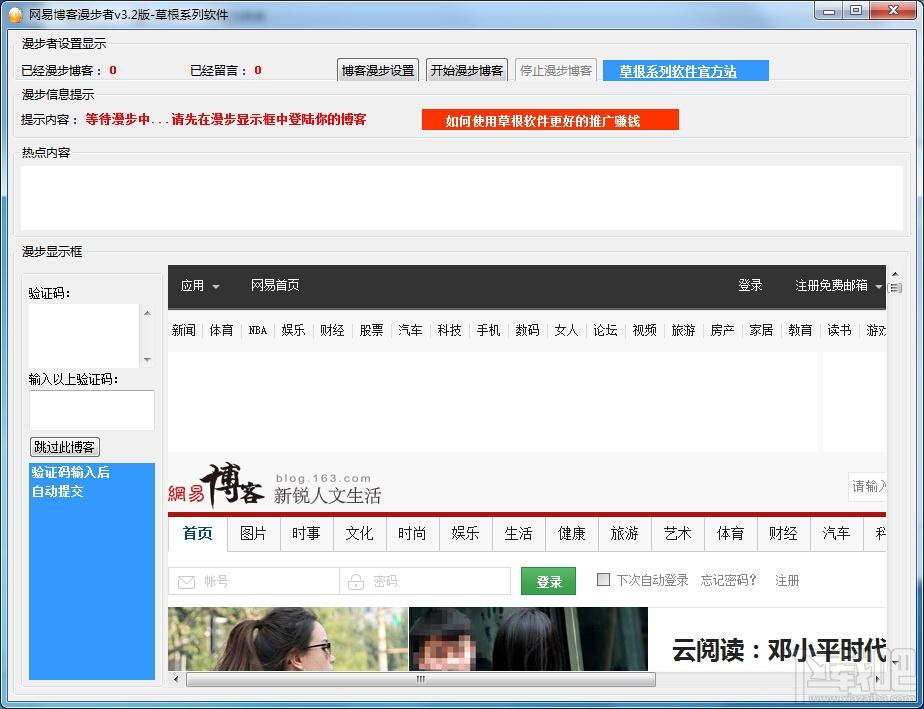Select the 旅游 tab in the blog tab bar
This screenshot has width=924, height=709.
coord(625,533)
